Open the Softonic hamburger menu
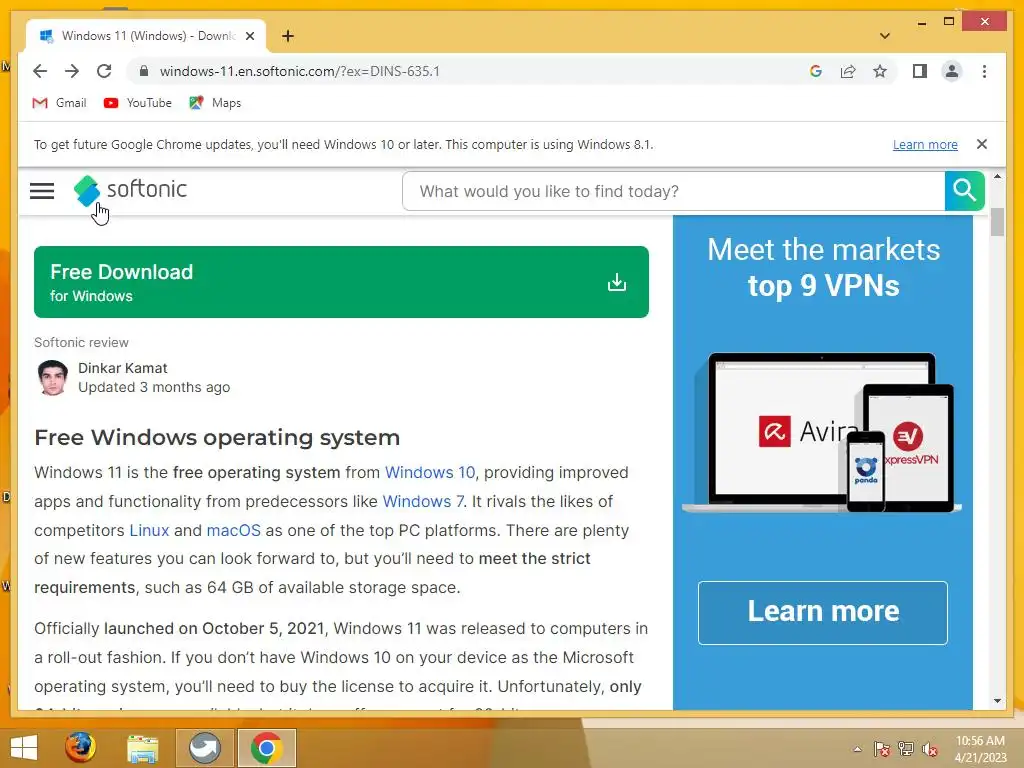This screenshot has width=1024, height=768. tap(42, 191)
